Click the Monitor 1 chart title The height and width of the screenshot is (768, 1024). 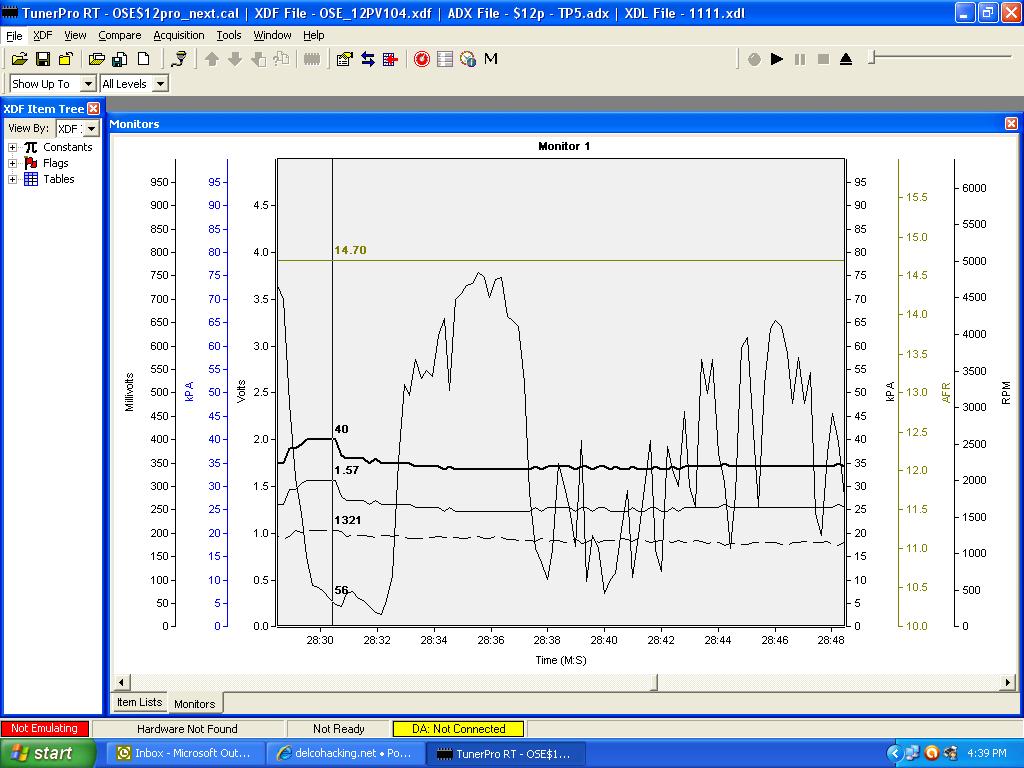[x=564, y=146]
